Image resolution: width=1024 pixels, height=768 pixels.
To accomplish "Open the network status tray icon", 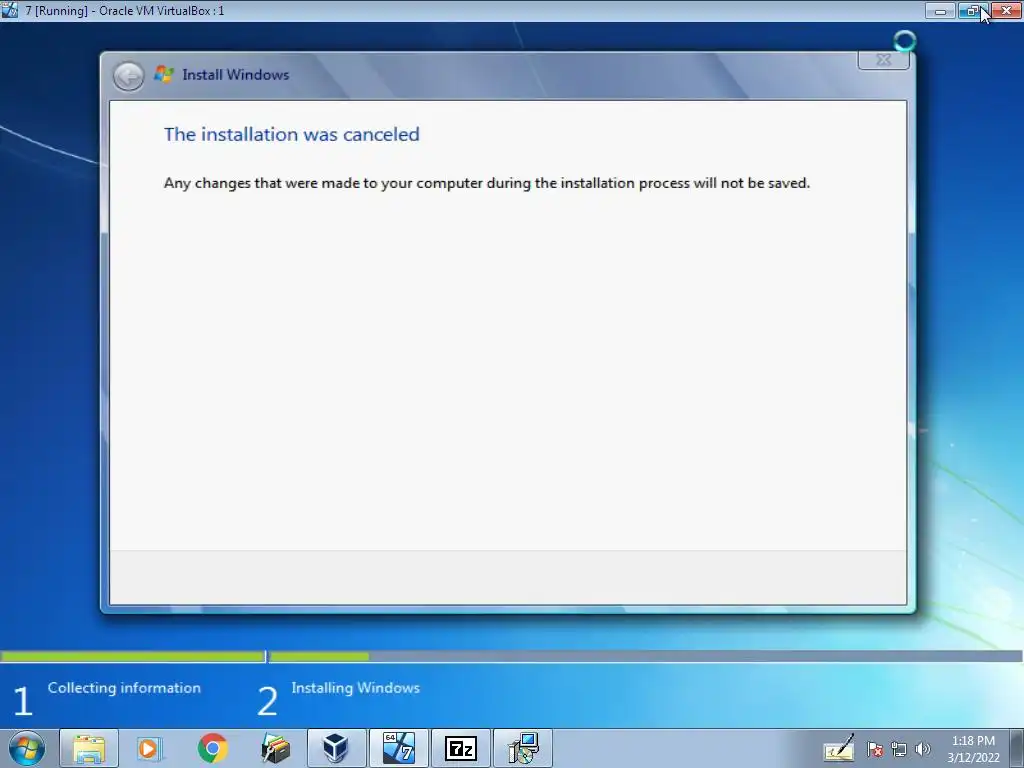I will [x=899, y=750].
